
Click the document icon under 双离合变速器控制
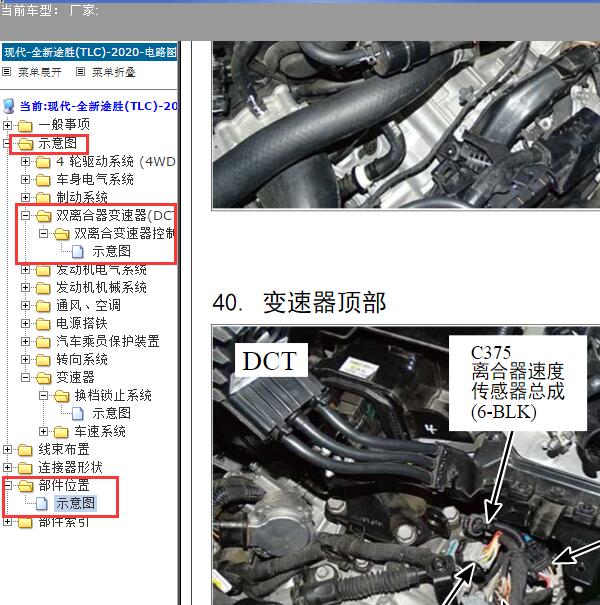pyautogui.click(x=78, y=252)
